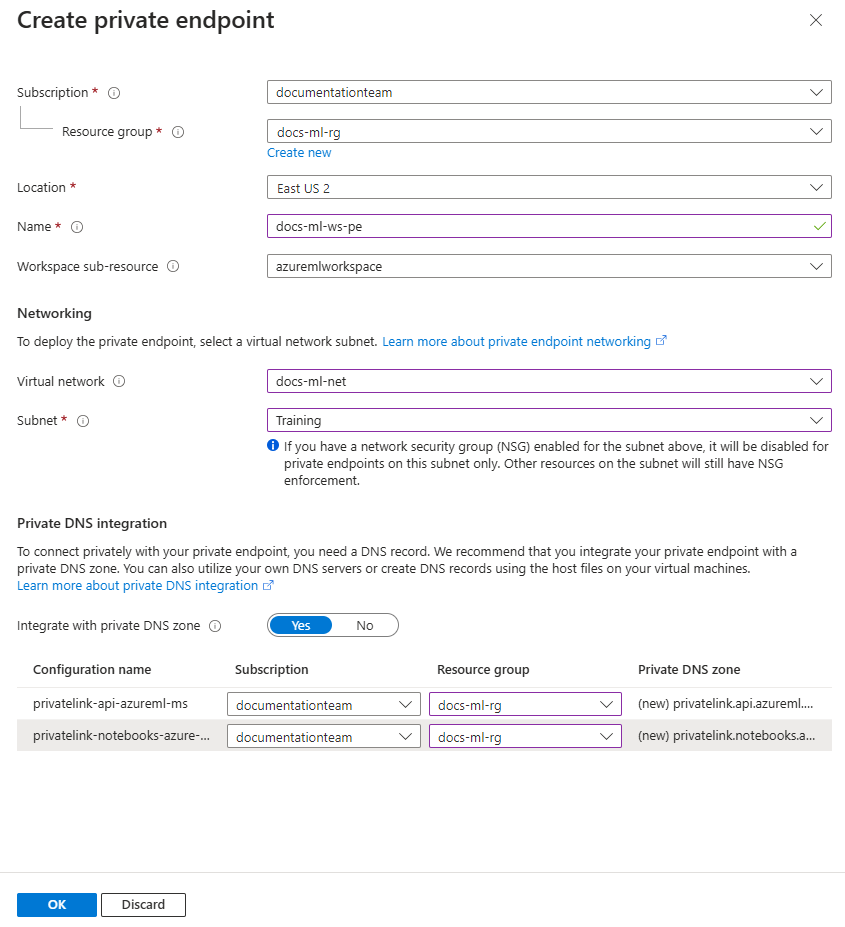The image size is (845, 927).
Task: Set Integrate with private DNS zone to No
Action: [x=365, y=624]
